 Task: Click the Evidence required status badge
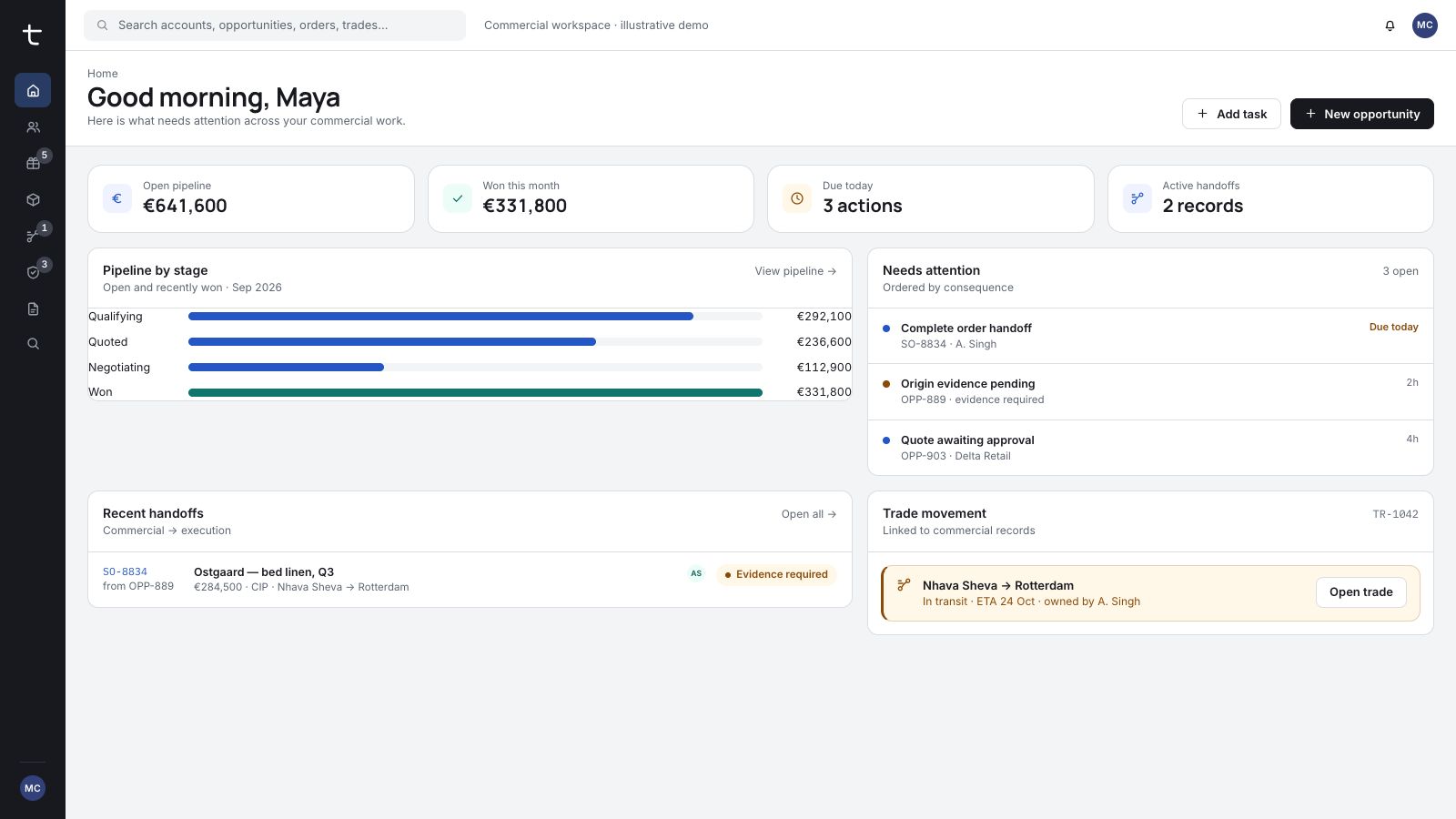pos(776,574)
